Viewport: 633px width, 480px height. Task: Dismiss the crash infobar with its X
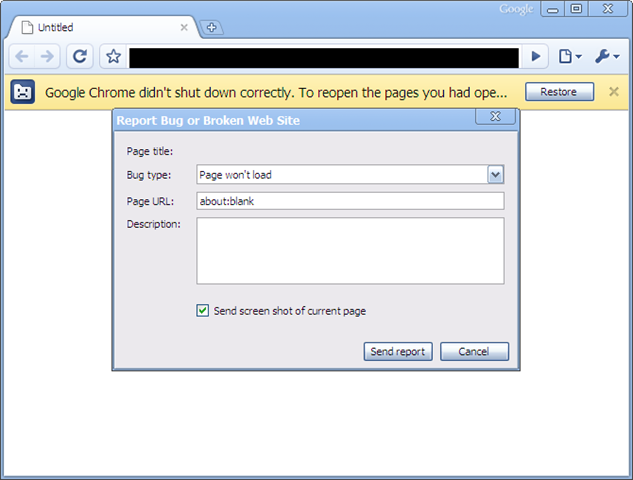pos(614,92)
